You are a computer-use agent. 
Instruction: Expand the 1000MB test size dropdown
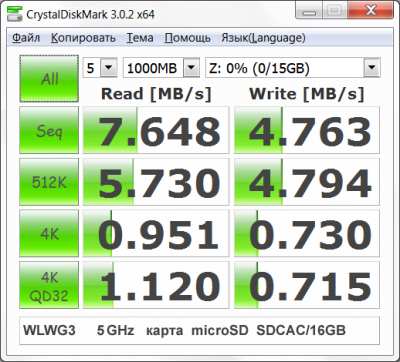click(161, 68)
